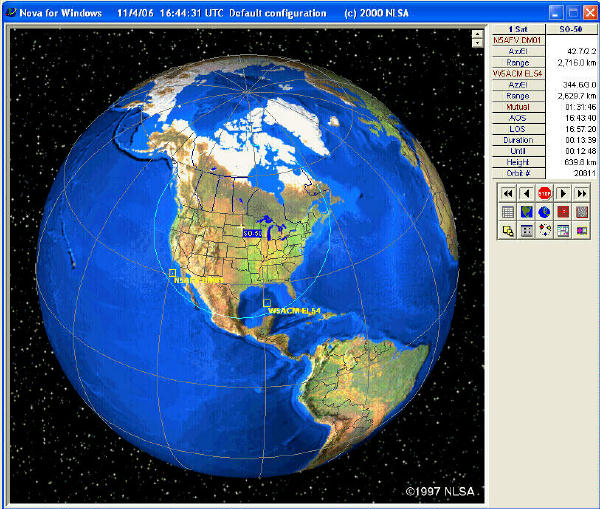Click the fast rewind double-arrow button
Viewport: 600px width, 509px height.
coord(507,194)
